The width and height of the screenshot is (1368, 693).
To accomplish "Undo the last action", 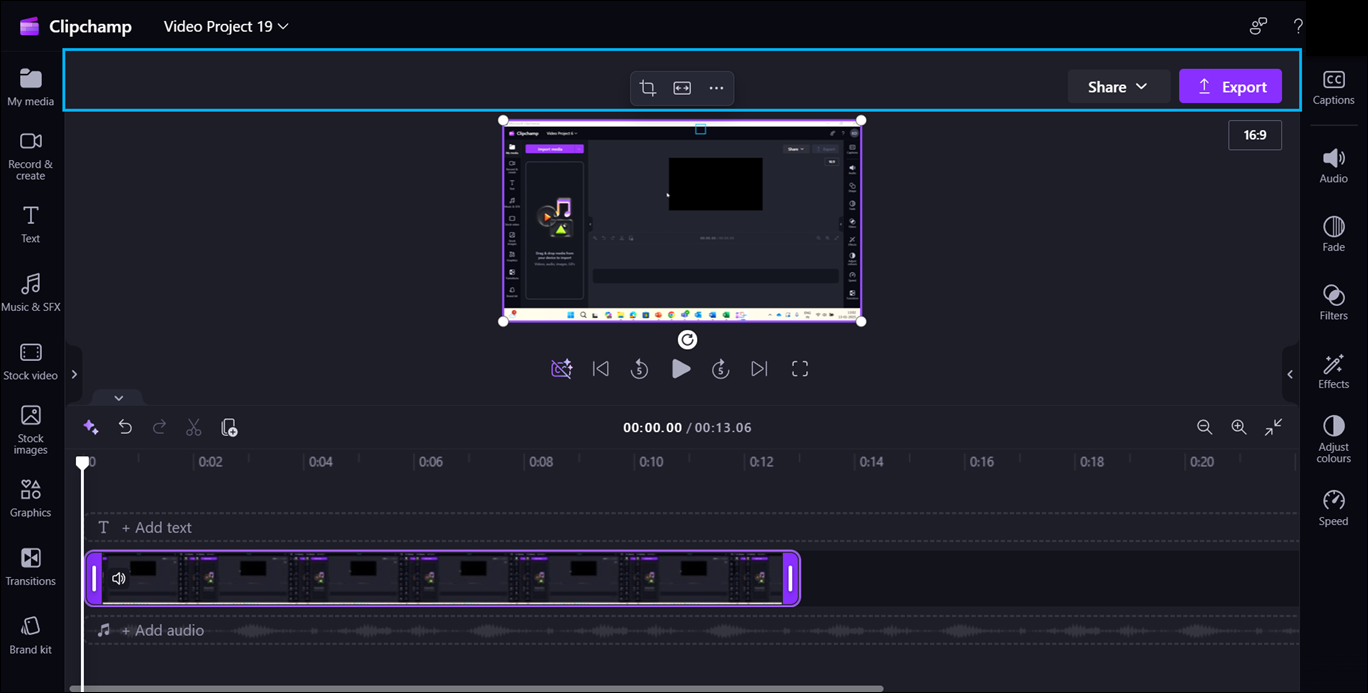I will click(x=125, y=427).
